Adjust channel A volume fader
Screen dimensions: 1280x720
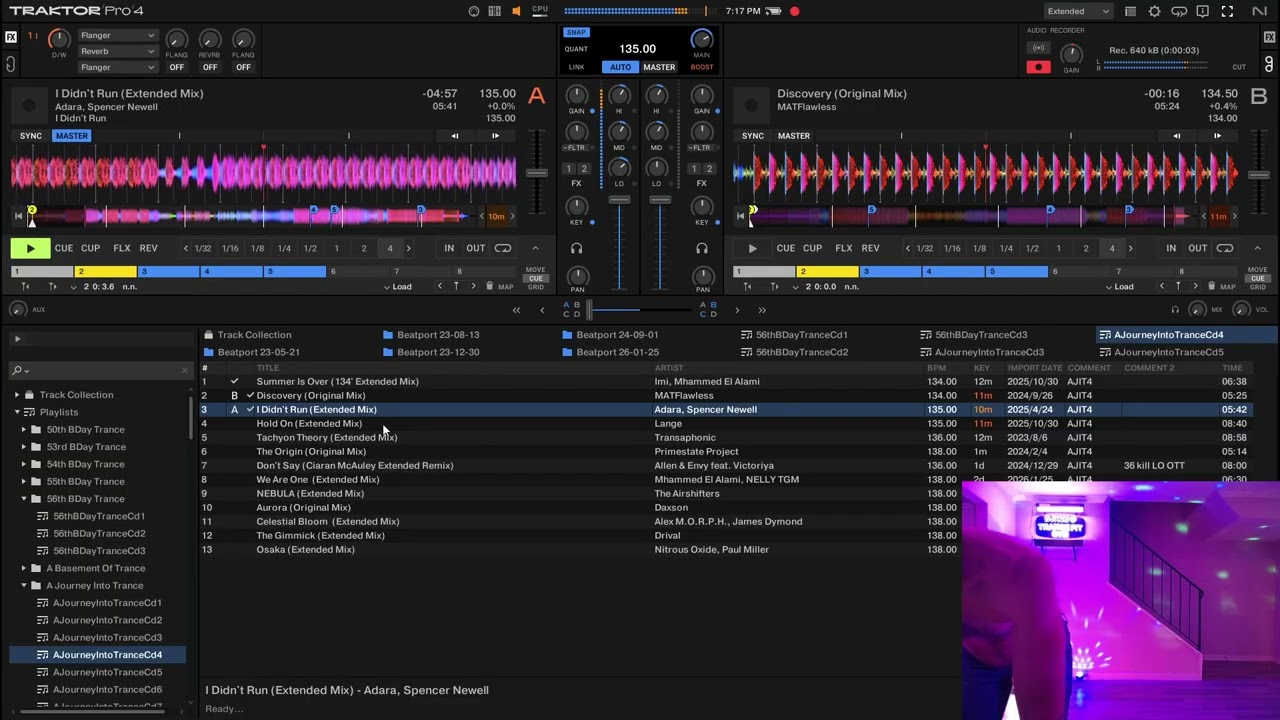(x=620, y=201)
